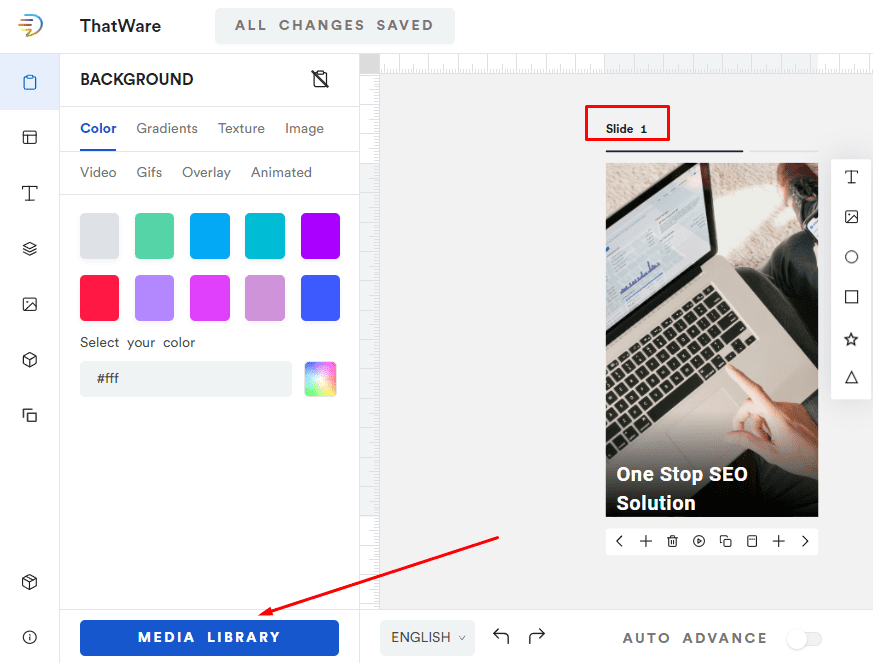Select the Slide 1 label
This screenshot has width=873, height=663.
626,129
